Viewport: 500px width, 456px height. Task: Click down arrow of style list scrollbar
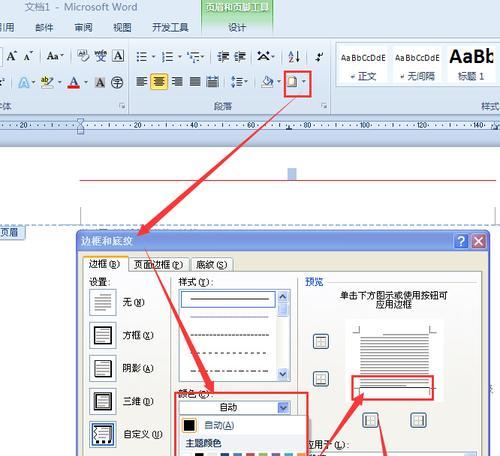[x=283, y=374]
